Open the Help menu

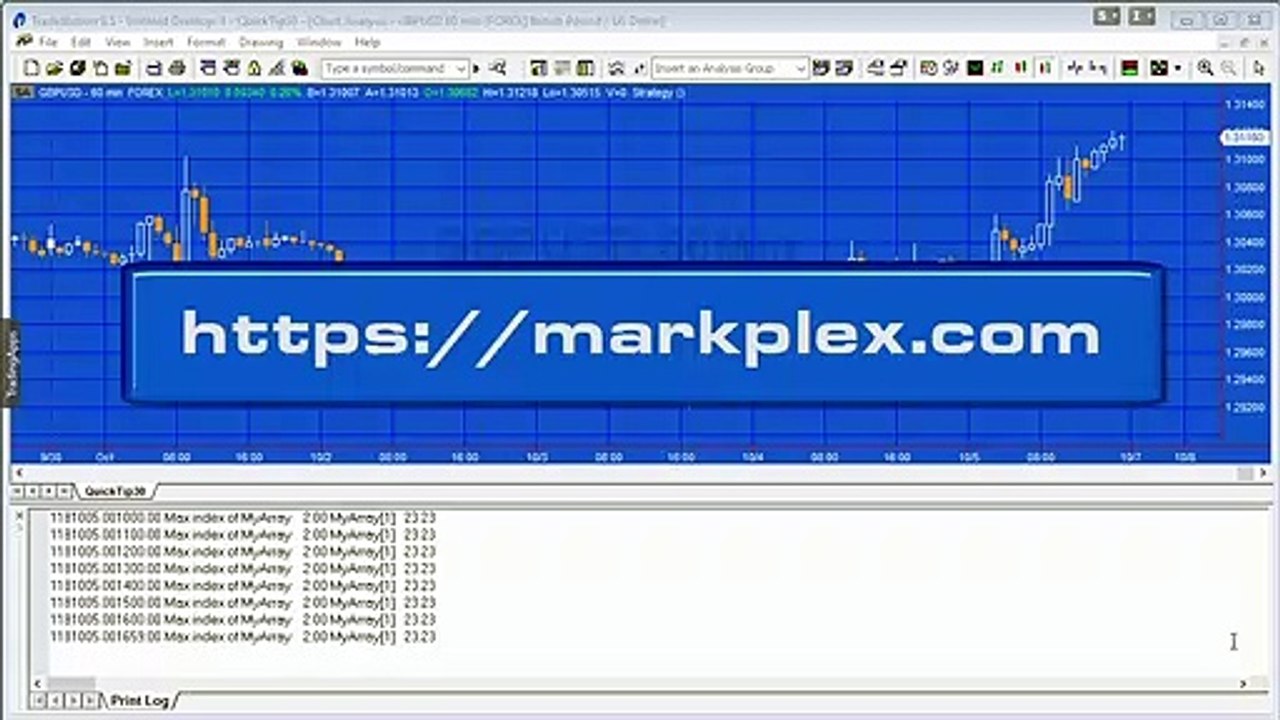pos(367,42)
